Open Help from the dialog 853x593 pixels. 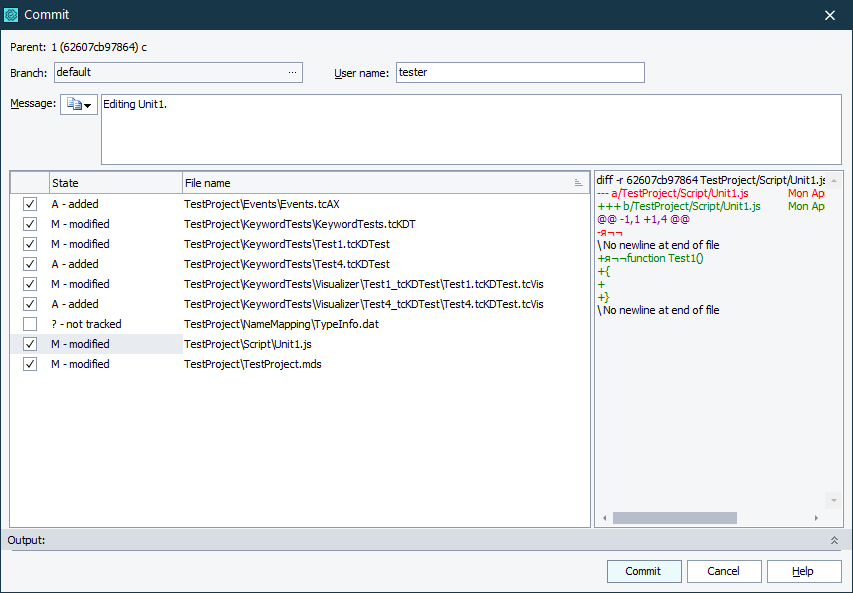coord(804,571)
